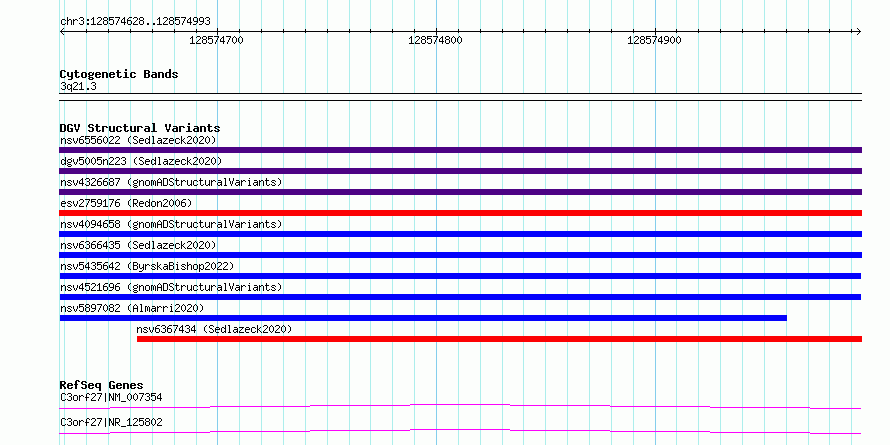Image resolution: width=890 pixels, height=445 pixels.
Task: Open nsv4521696 (gnomADStructuralVariants) label
Action: click(171, 287)
